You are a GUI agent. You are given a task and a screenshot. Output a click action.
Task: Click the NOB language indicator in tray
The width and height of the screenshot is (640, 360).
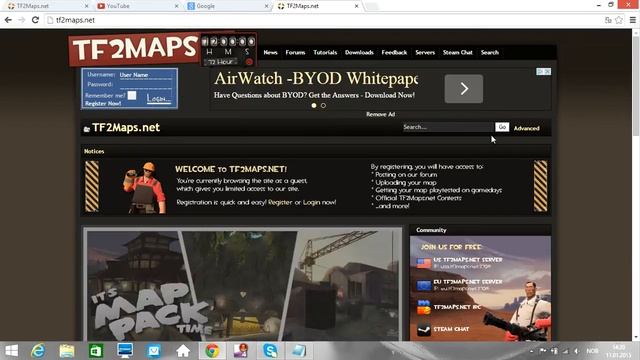coord(592,351)
